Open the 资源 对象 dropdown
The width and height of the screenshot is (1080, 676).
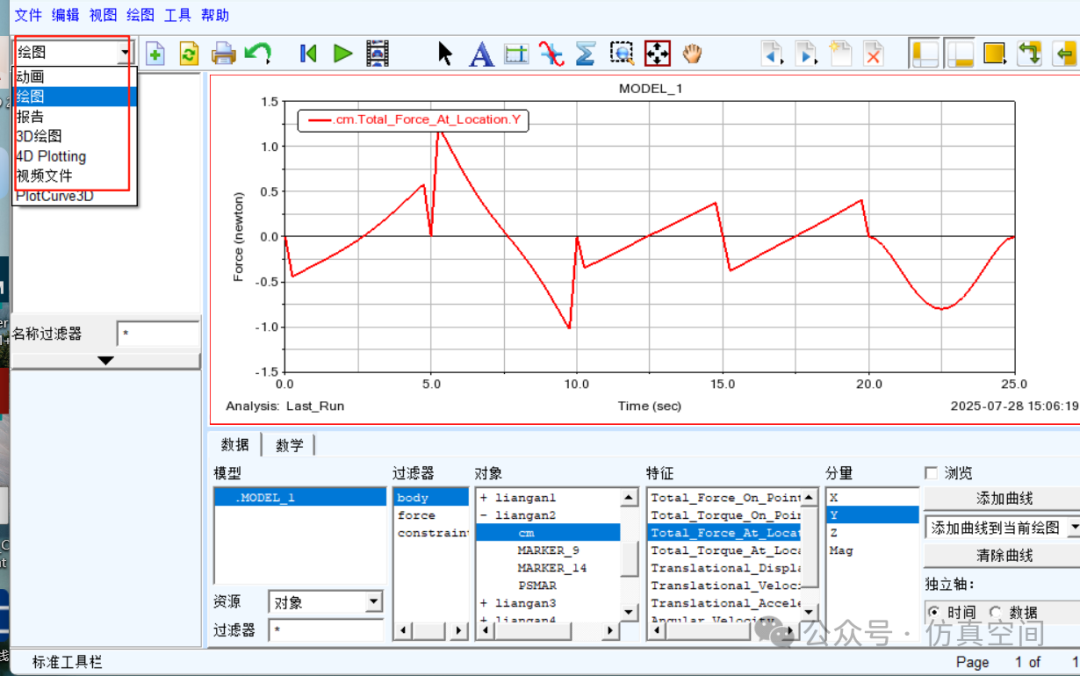tap(325, 602)
